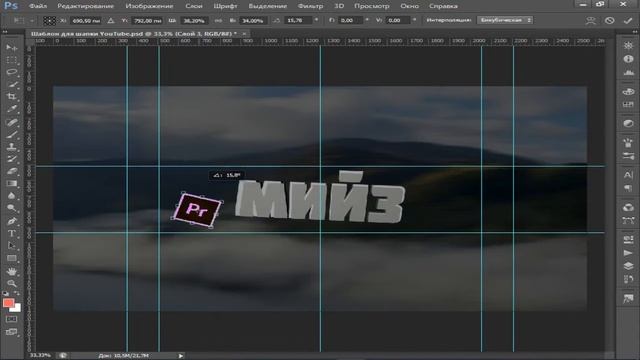This screenshot has width=640, height=360.
Task: Toggle relative positioning triangle for reference point
Action: (111, 20)
